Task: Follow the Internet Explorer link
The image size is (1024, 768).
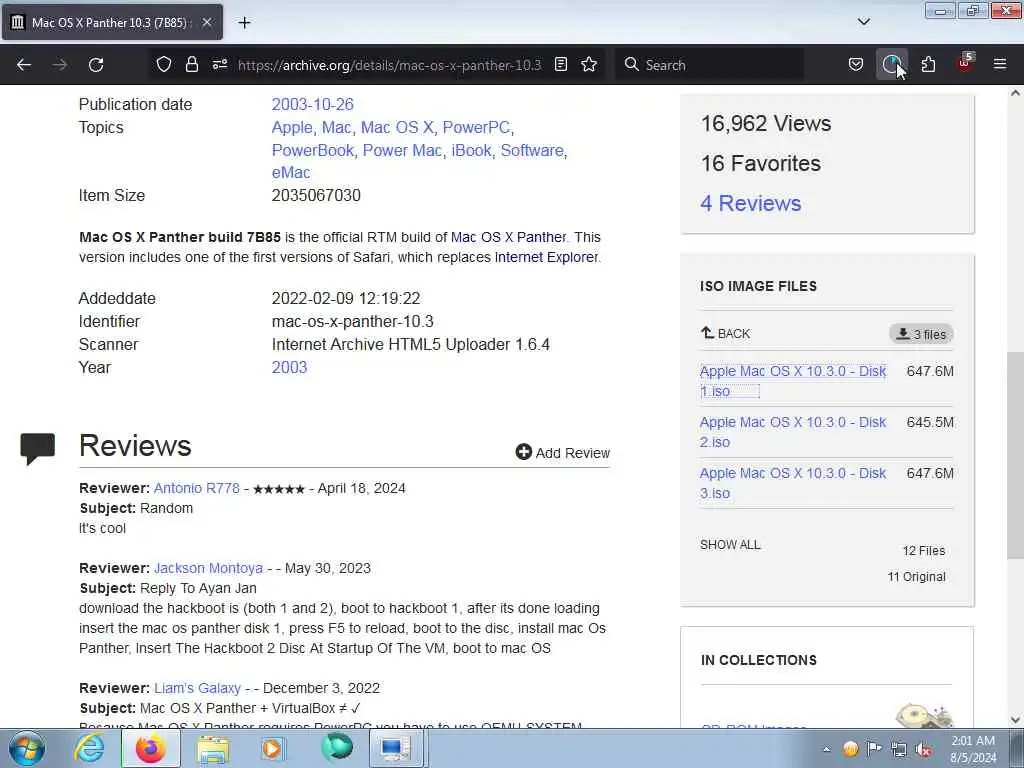Action: pos(546,257)
